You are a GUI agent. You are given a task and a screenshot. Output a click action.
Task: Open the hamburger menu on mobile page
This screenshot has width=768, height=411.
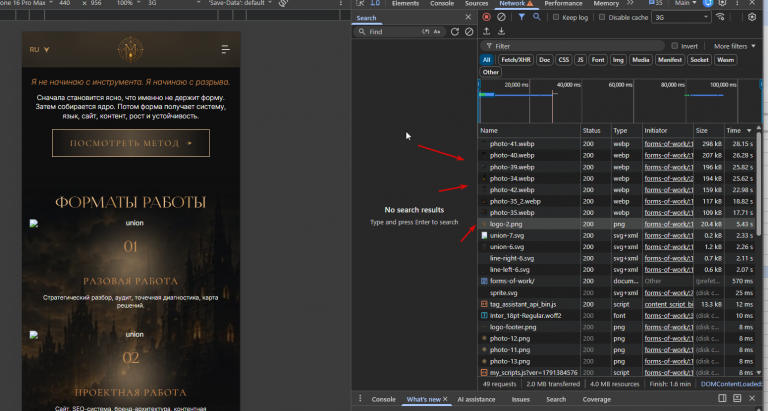tap(225, 49)
